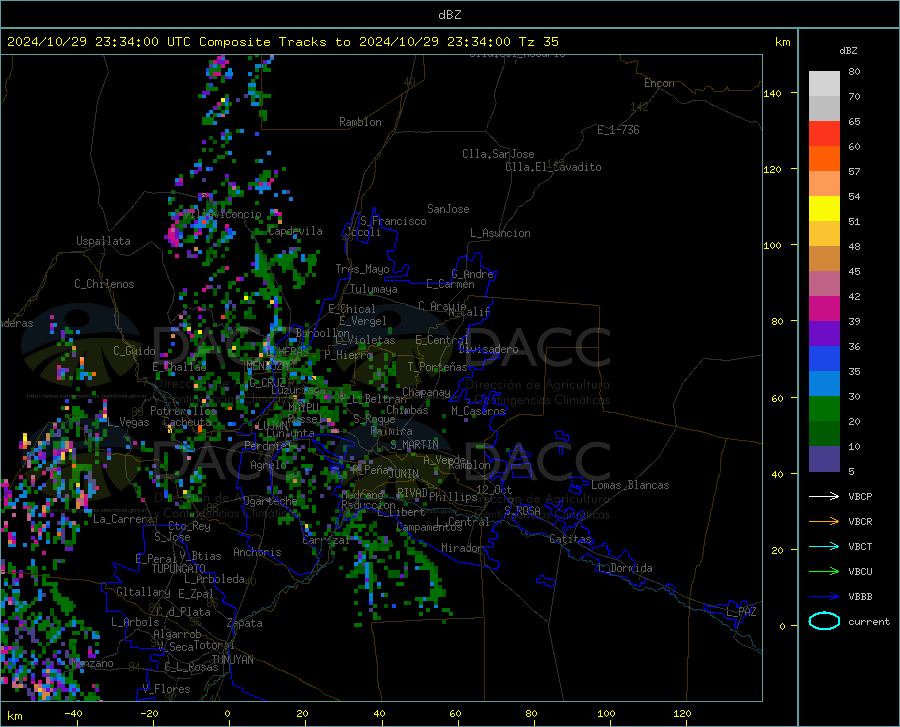Click the dBZ title at top

pos(449,15)
